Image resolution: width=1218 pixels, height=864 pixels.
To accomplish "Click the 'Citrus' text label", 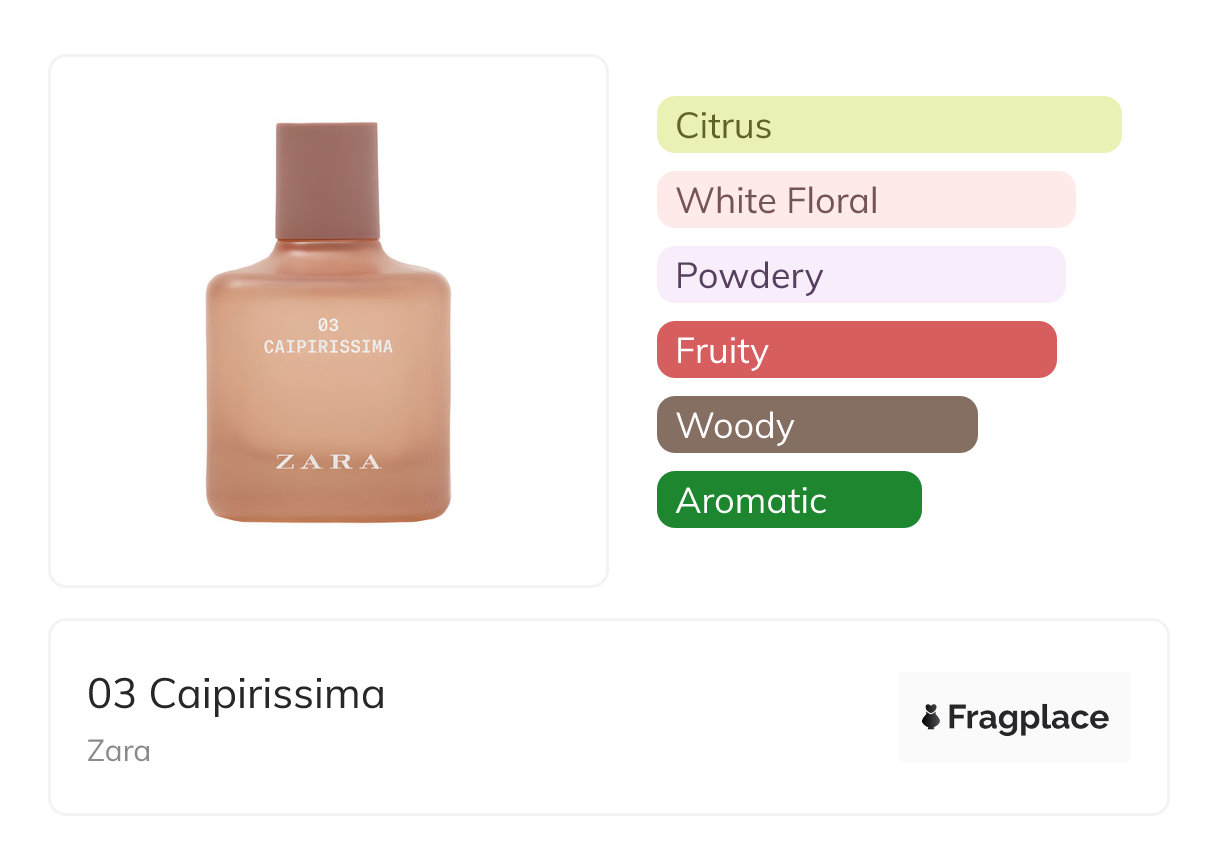I will (723, 126).
